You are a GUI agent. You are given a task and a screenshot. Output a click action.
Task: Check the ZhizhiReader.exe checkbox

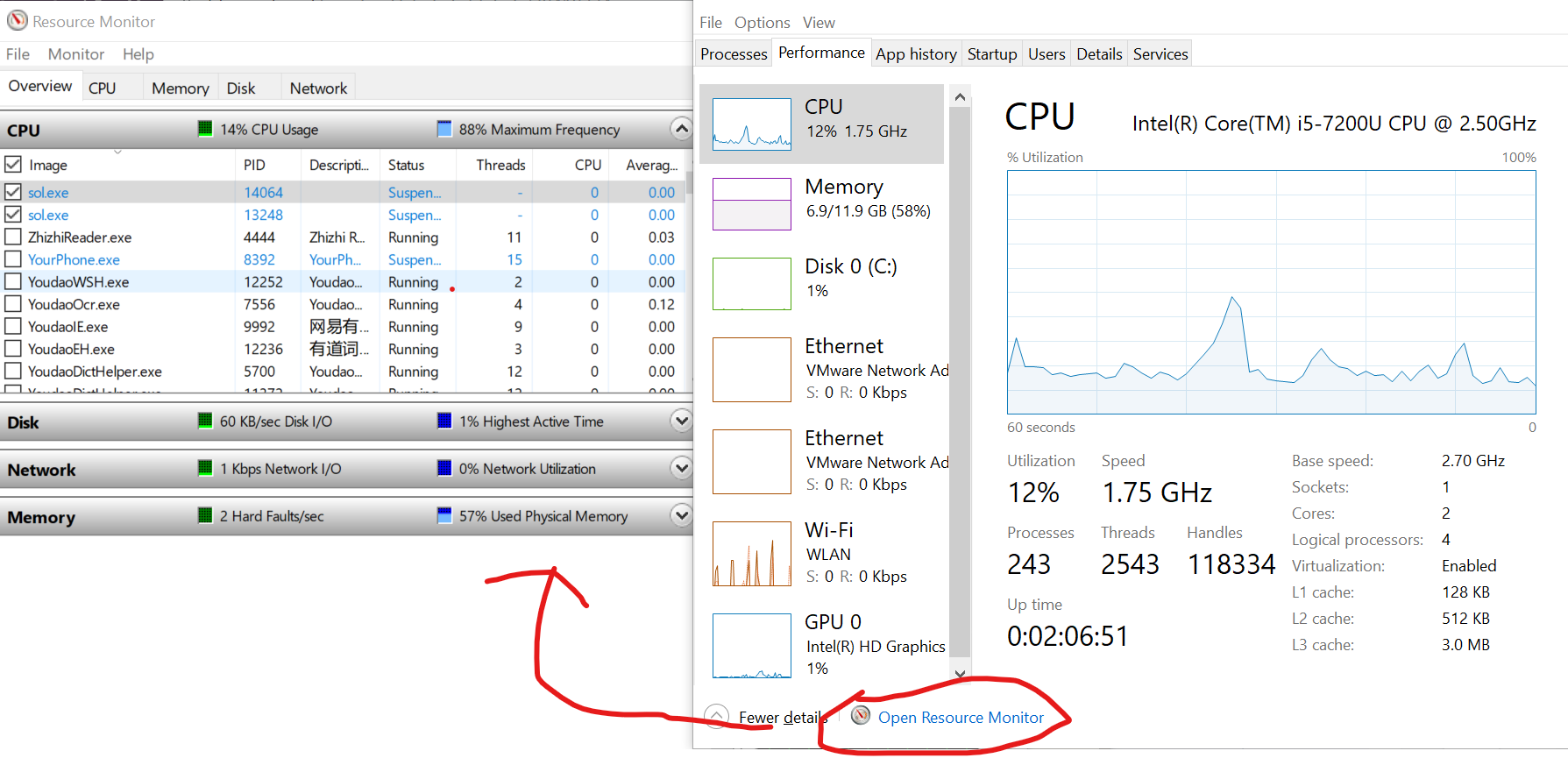(x=13, y=237)
